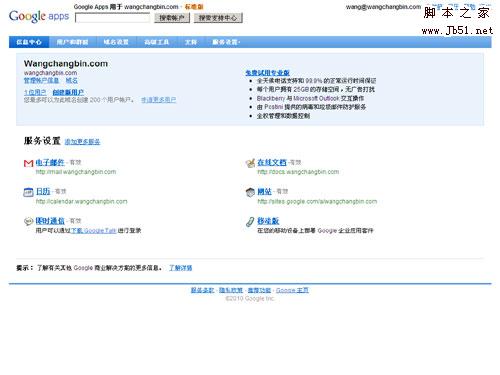
Task: Open the 即时通信 chat service link
Action: pos(50,221)
